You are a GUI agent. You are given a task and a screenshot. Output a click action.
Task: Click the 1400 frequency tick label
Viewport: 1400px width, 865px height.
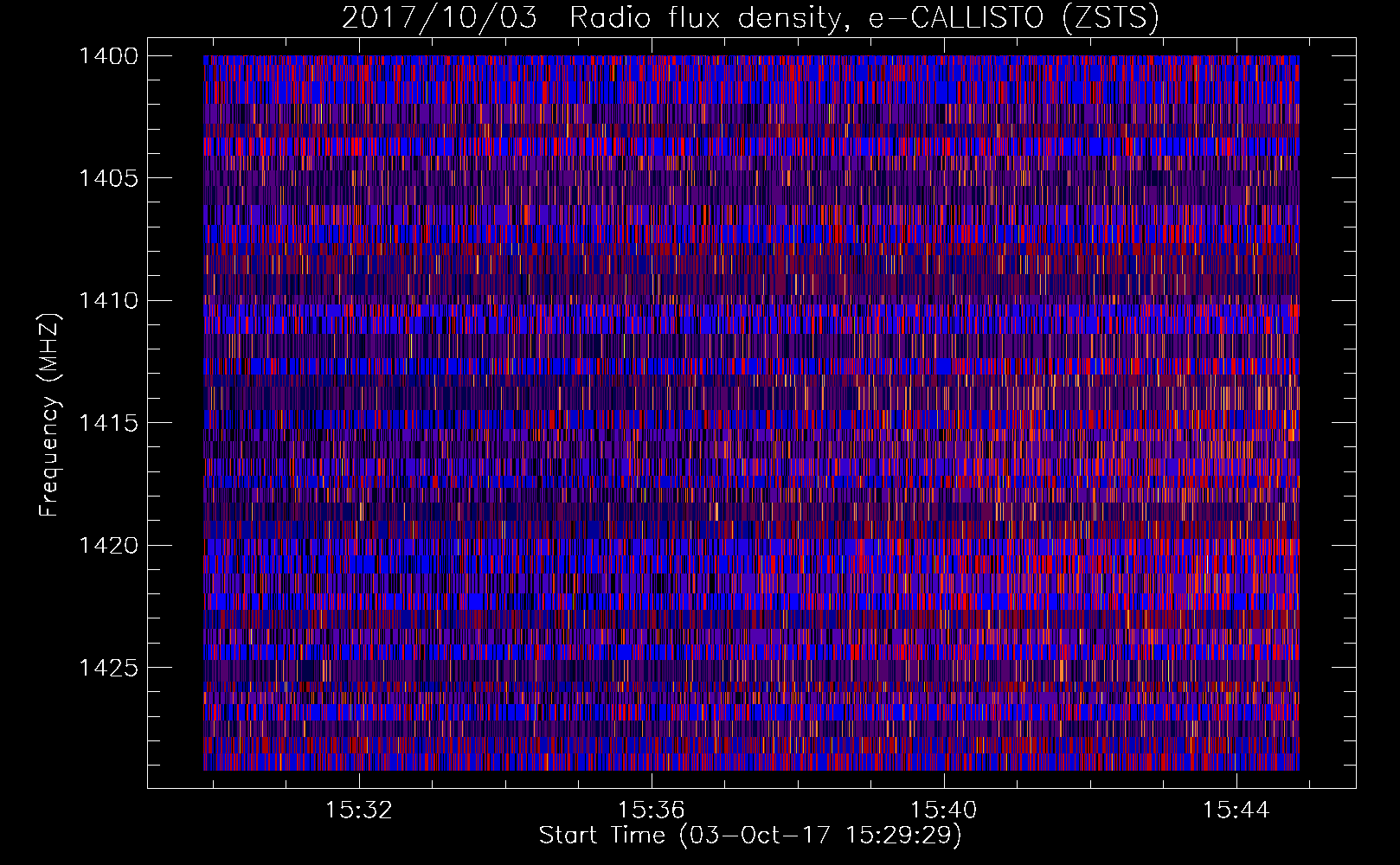(x=107, y=56)
